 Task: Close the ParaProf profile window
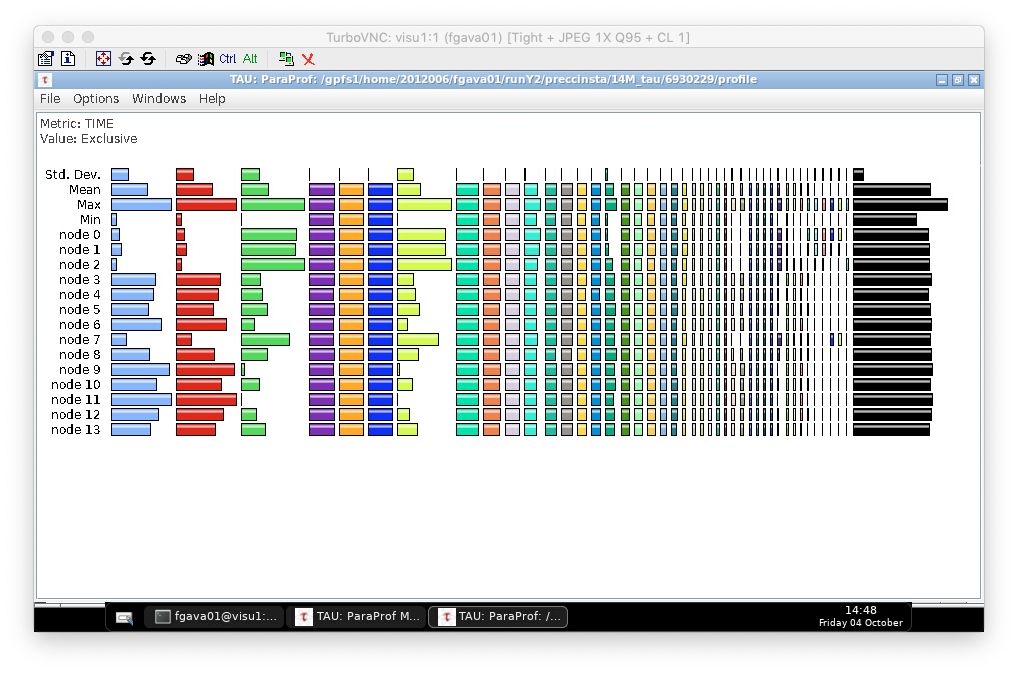(x=974, y=80)
